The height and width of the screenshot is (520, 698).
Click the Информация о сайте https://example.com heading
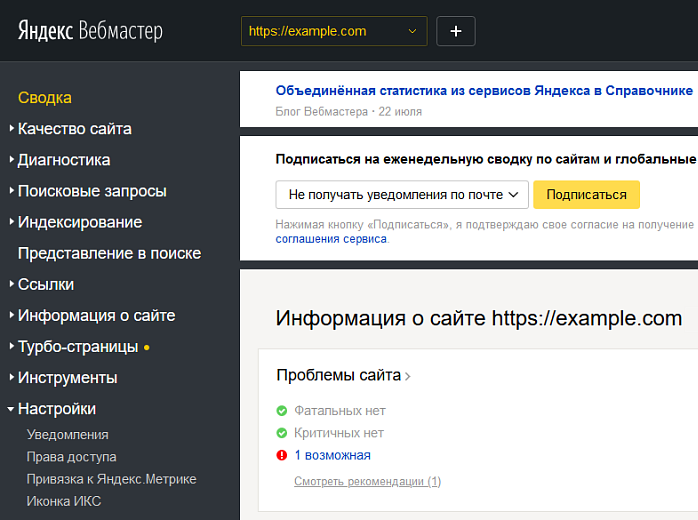(479, 318)
